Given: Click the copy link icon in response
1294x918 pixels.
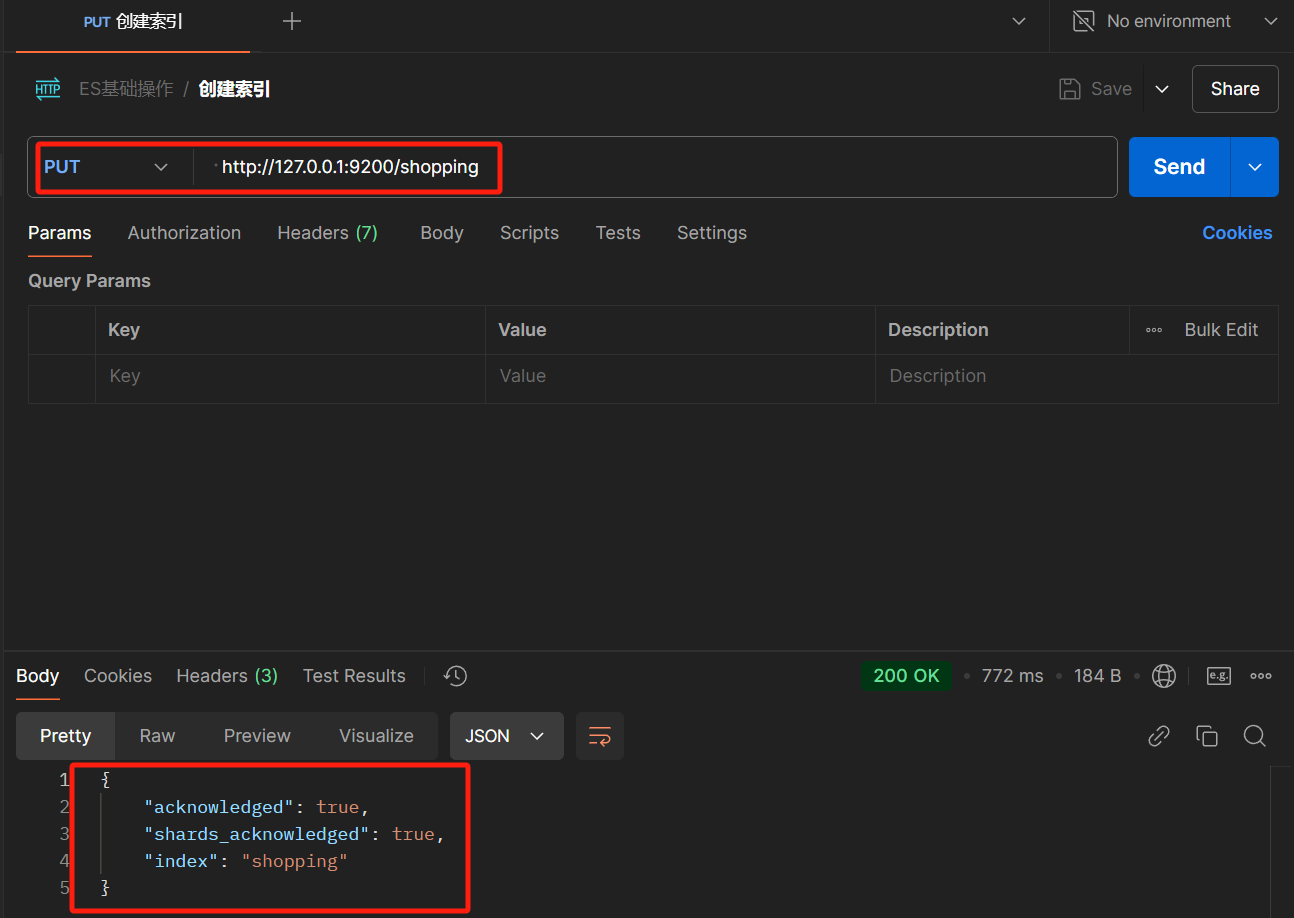Looking at the screenshot, I should (x=1159, y=736).
